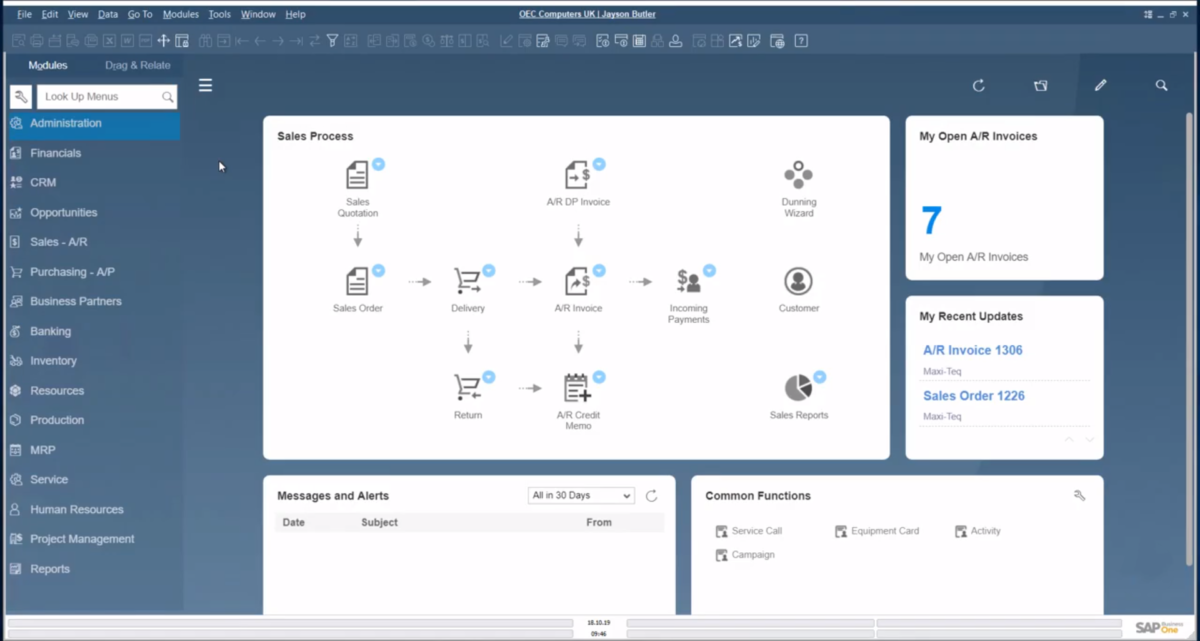Click the wrench icon beside Look Up Menus
1200x641 pixels.
point(21,97)
